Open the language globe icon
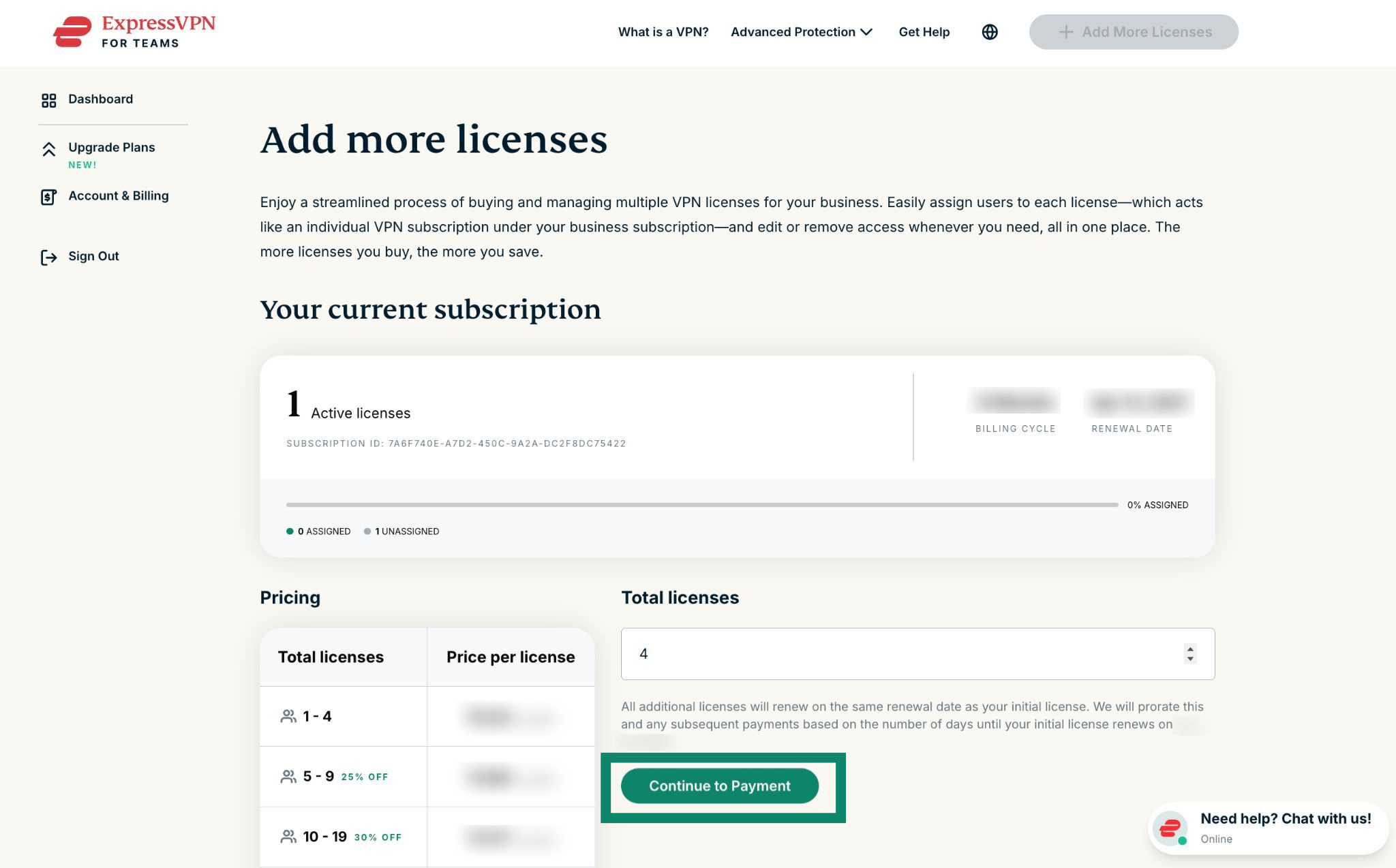The width and height of the screenshot is (1396, 868). pos(990,32)
